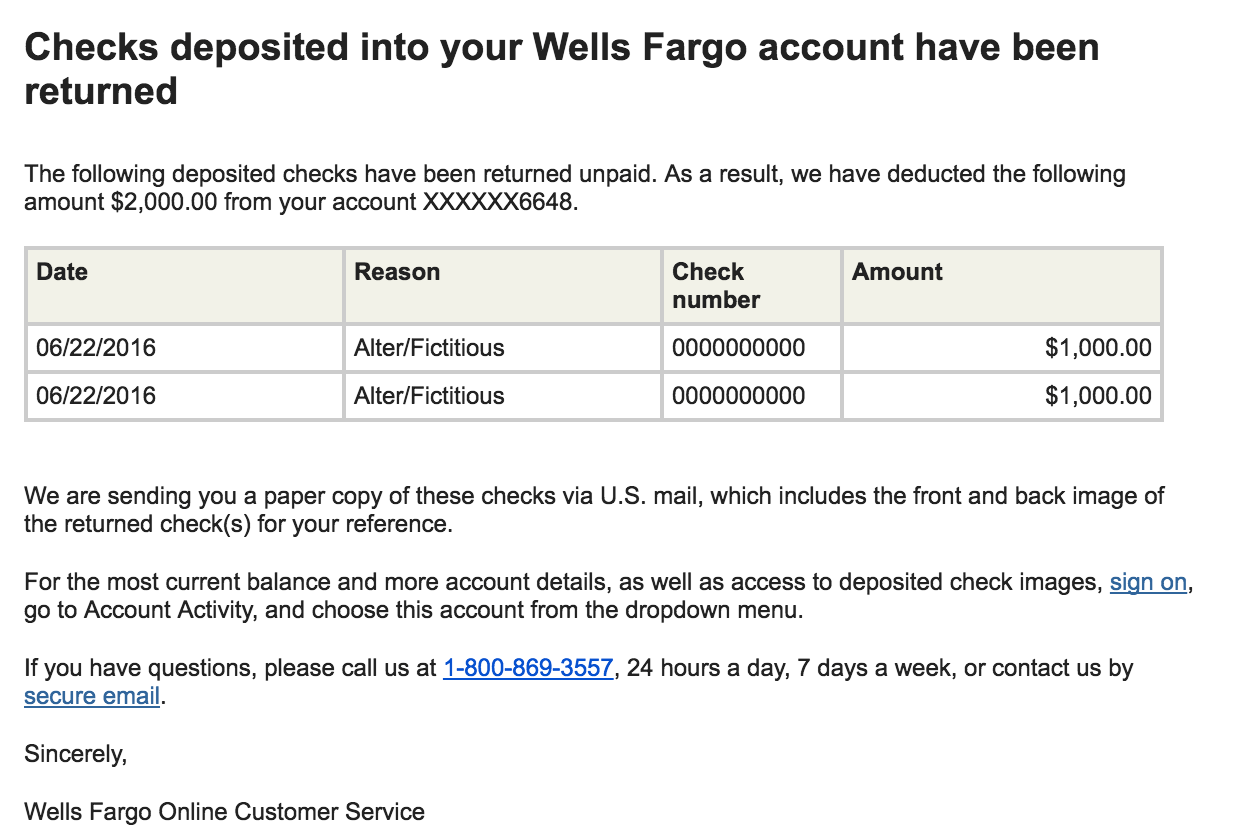Click the account number XXXXXX6648 text
Image resolution: width=1240 pixels, height=834 pixels.
pos(500,202)
